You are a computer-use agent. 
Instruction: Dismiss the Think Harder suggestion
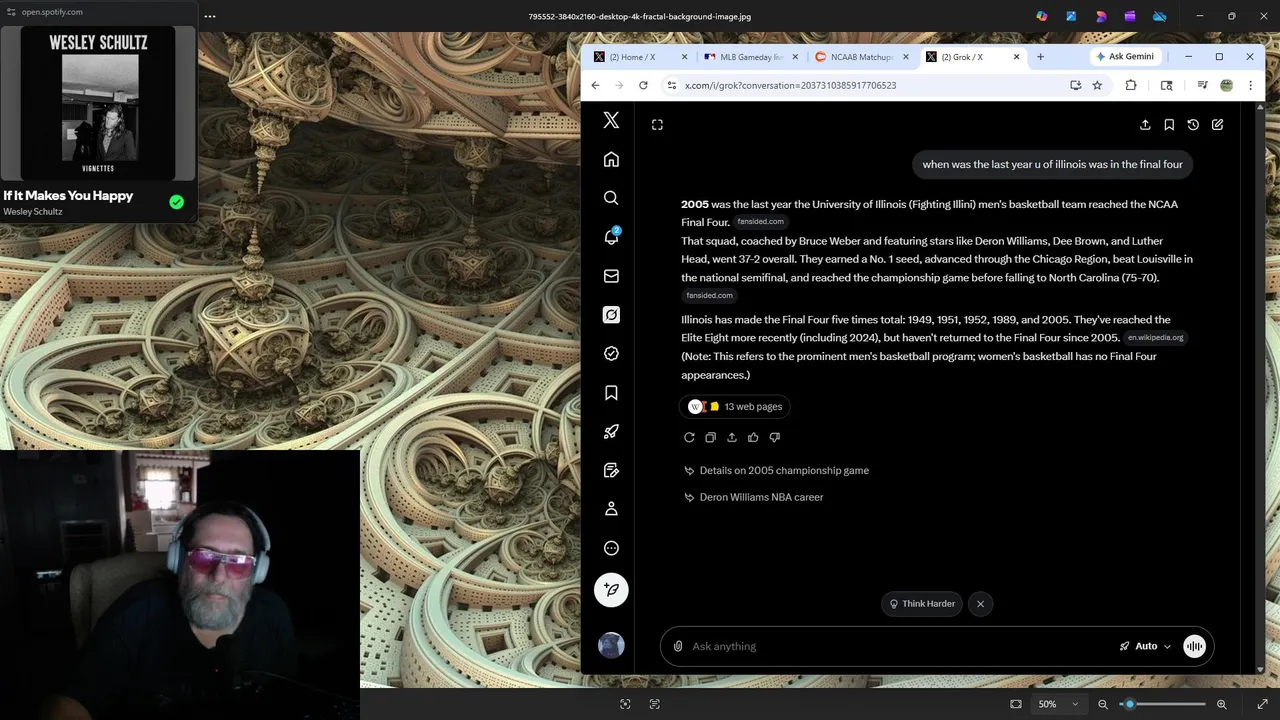[x=980, y=604]
